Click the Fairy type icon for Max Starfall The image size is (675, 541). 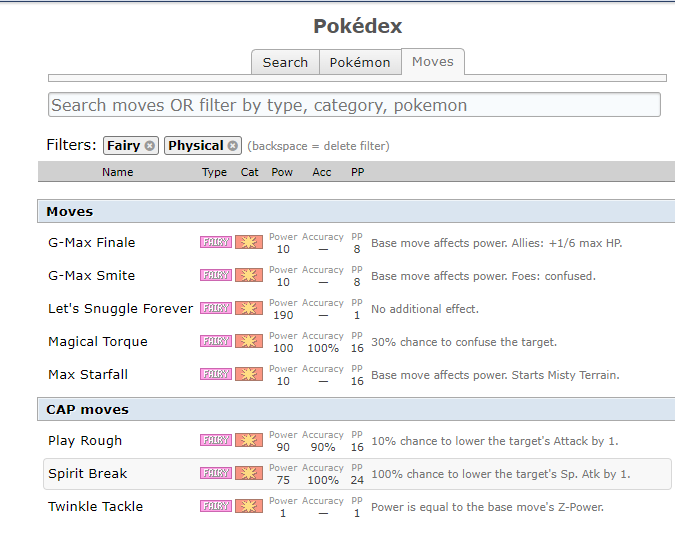coord(216,374)
